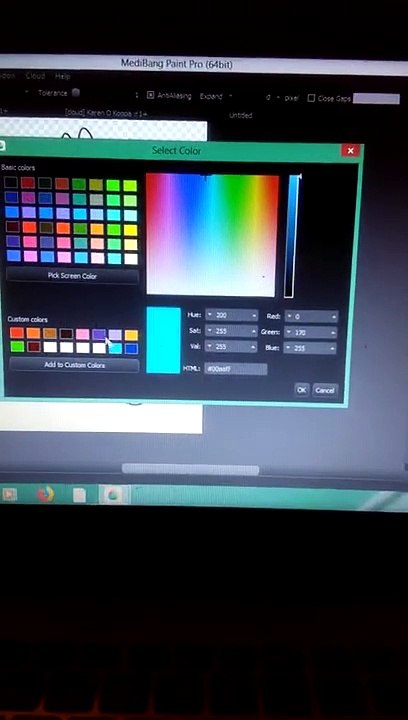
Task: Click the HTML color code field
Action: pos(235,369)
